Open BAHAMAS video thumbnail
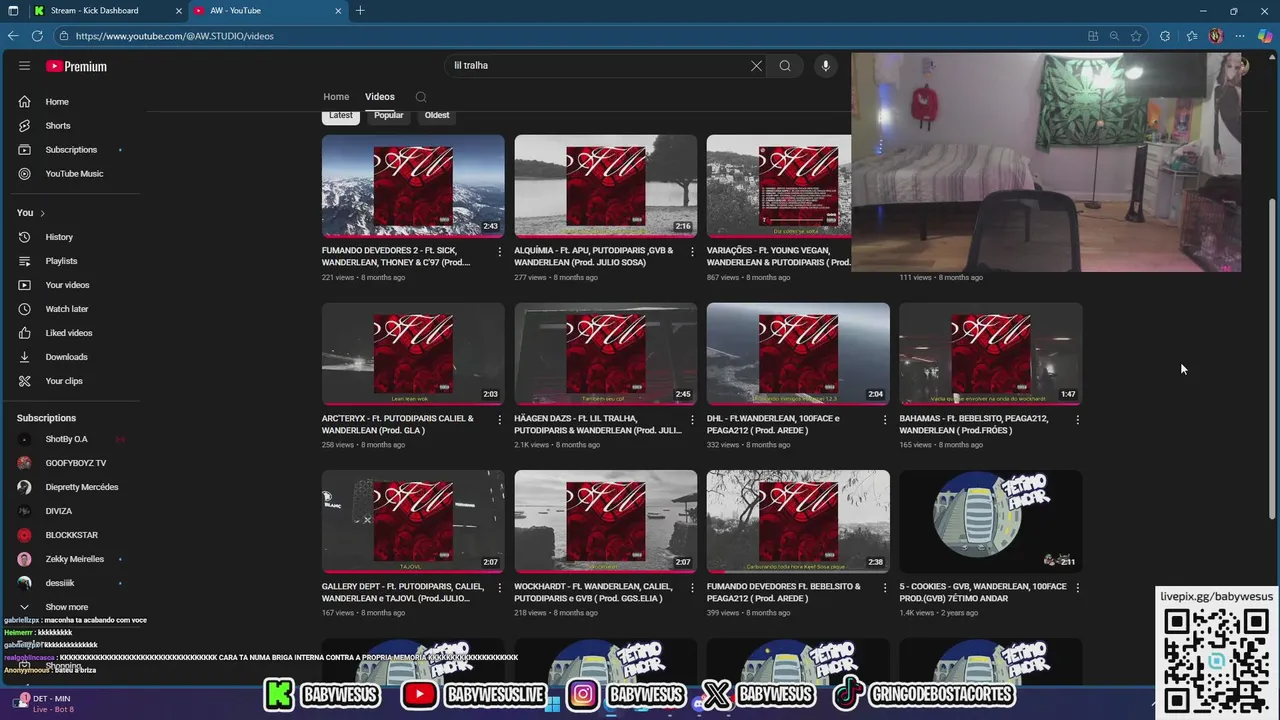The height and width of the screenshot is (720, 1280). 991,354
